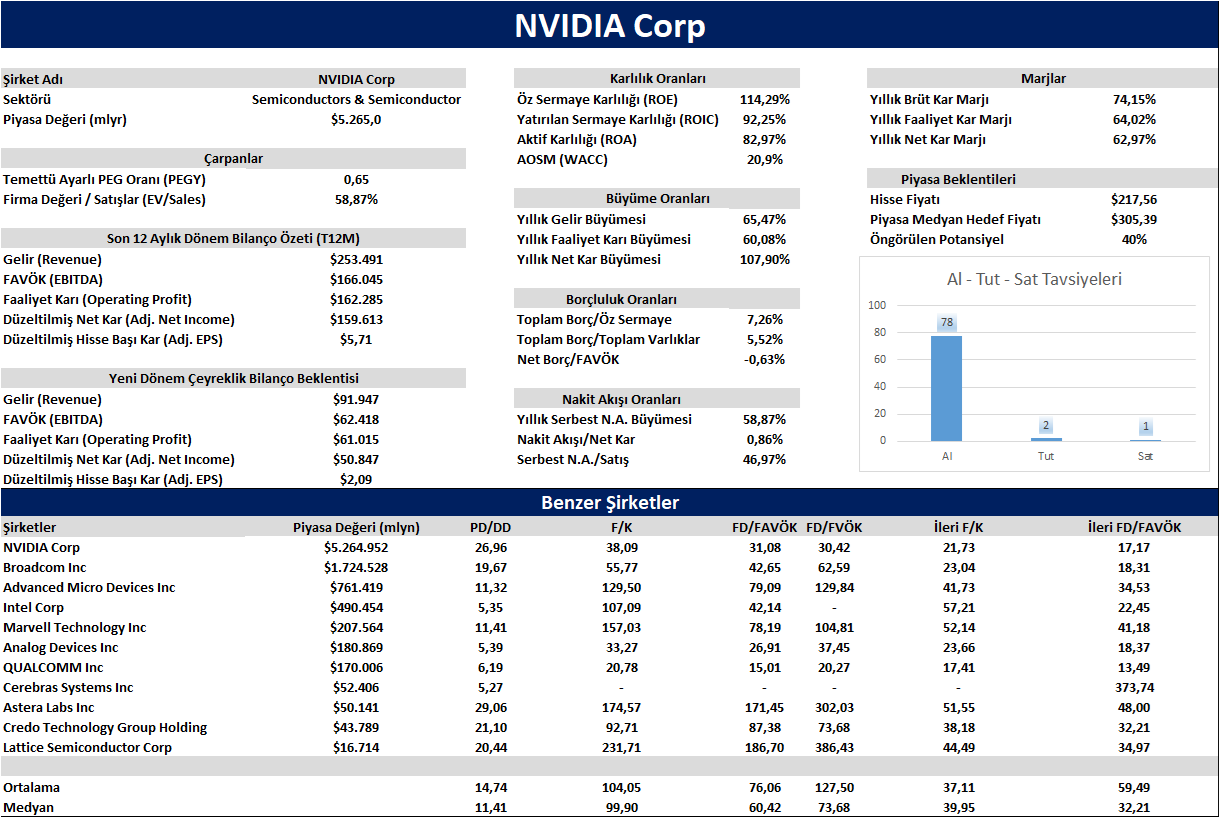1219x817 pixels.
Task: Select the Serbest N.A./Satış value 46,97%
Action: coord(765,459)
